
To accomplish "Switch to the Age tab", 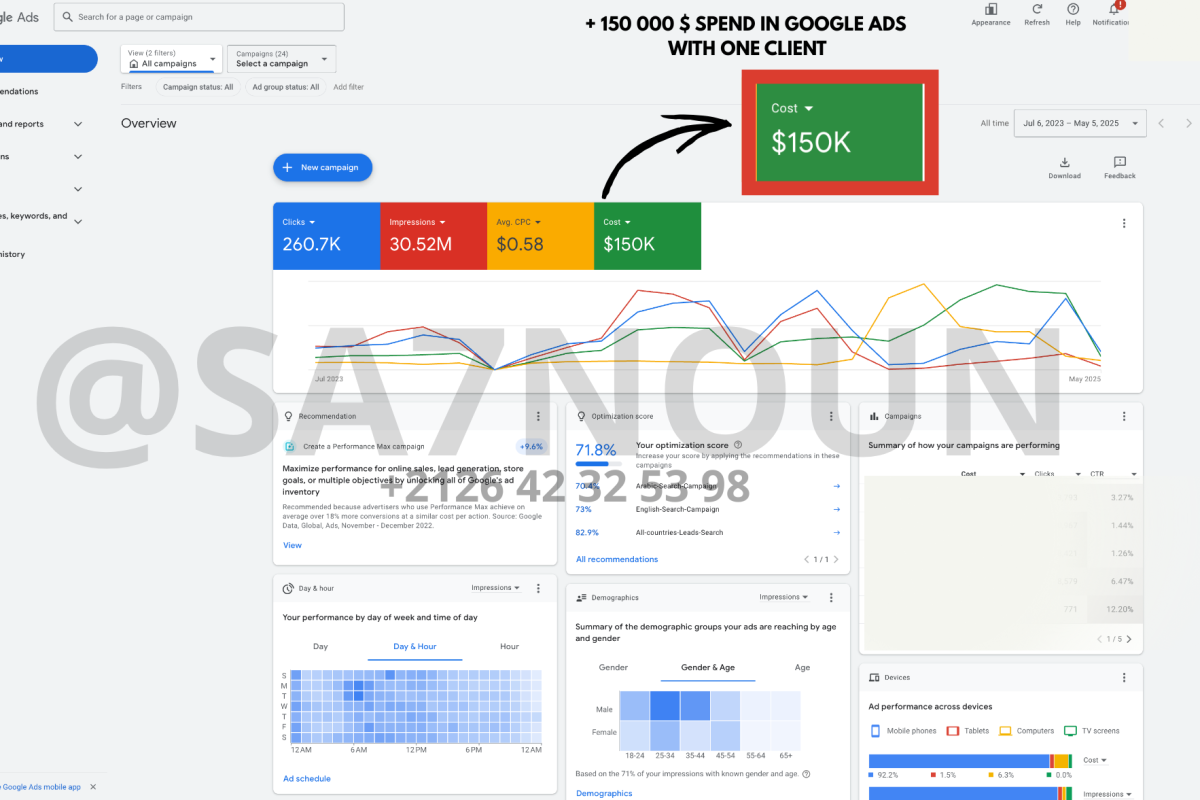I will (x=802, y=667).
